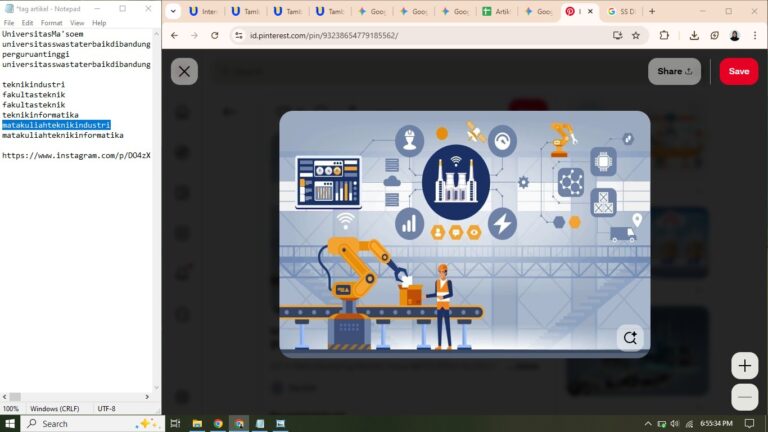Close the Pinterest pin overlay
Viewport: 768px width, 432px height.
coord(184,71)
